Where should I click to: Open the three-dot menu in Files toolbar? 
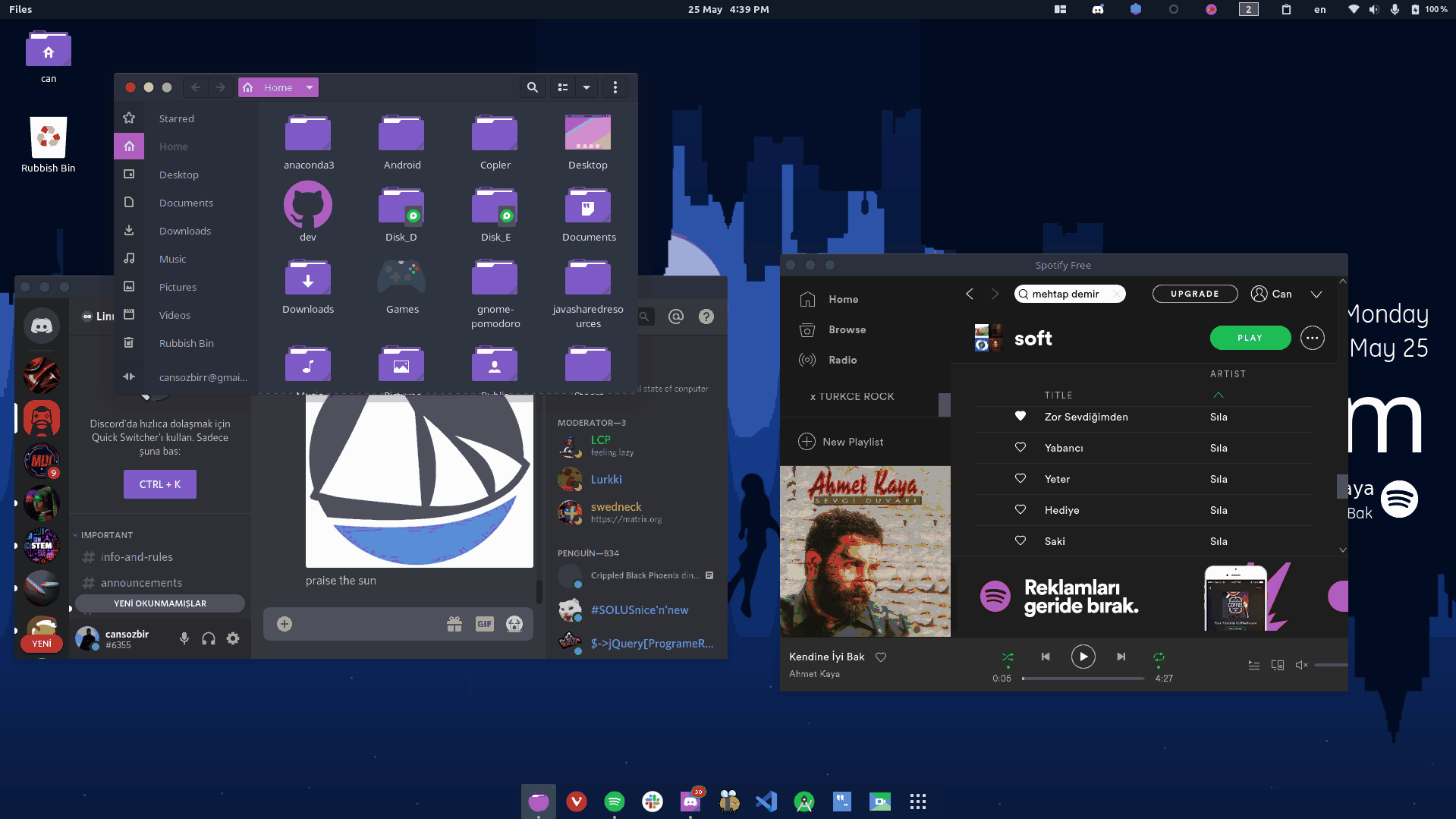(615, 87)
